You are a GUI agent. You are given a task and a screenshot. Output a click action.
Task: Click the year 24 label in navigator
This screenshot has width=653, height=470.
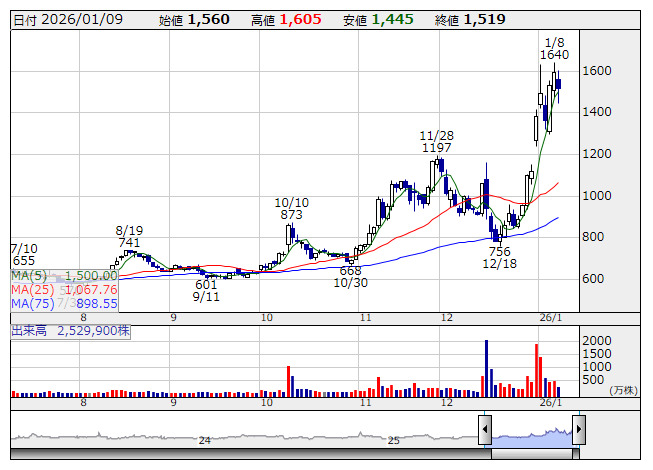tap(204, 440)
